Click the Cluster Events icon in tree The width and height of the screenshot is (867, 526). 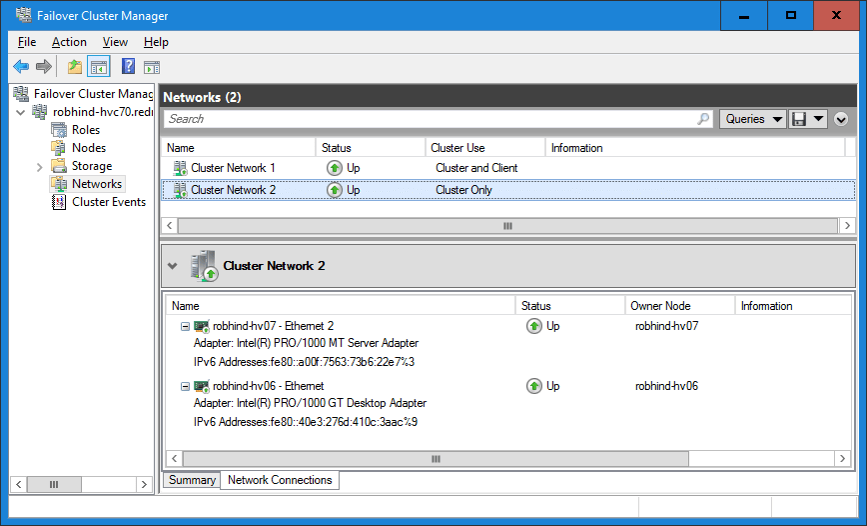[59, 202]
